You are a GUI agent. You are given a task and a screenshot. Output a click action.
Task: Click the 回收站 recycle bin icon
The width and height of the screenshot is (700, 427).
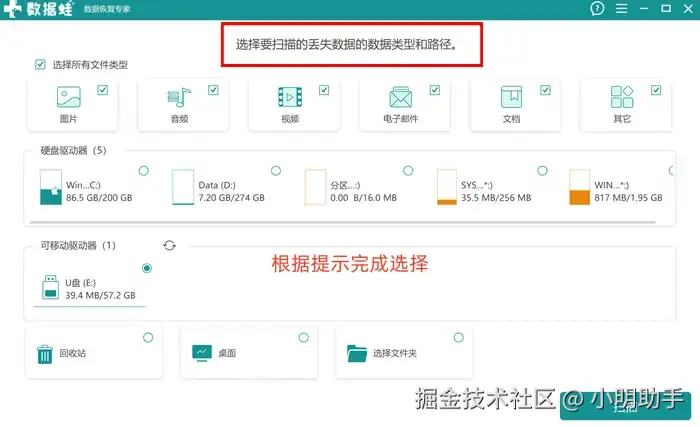(x=45, y=354)
